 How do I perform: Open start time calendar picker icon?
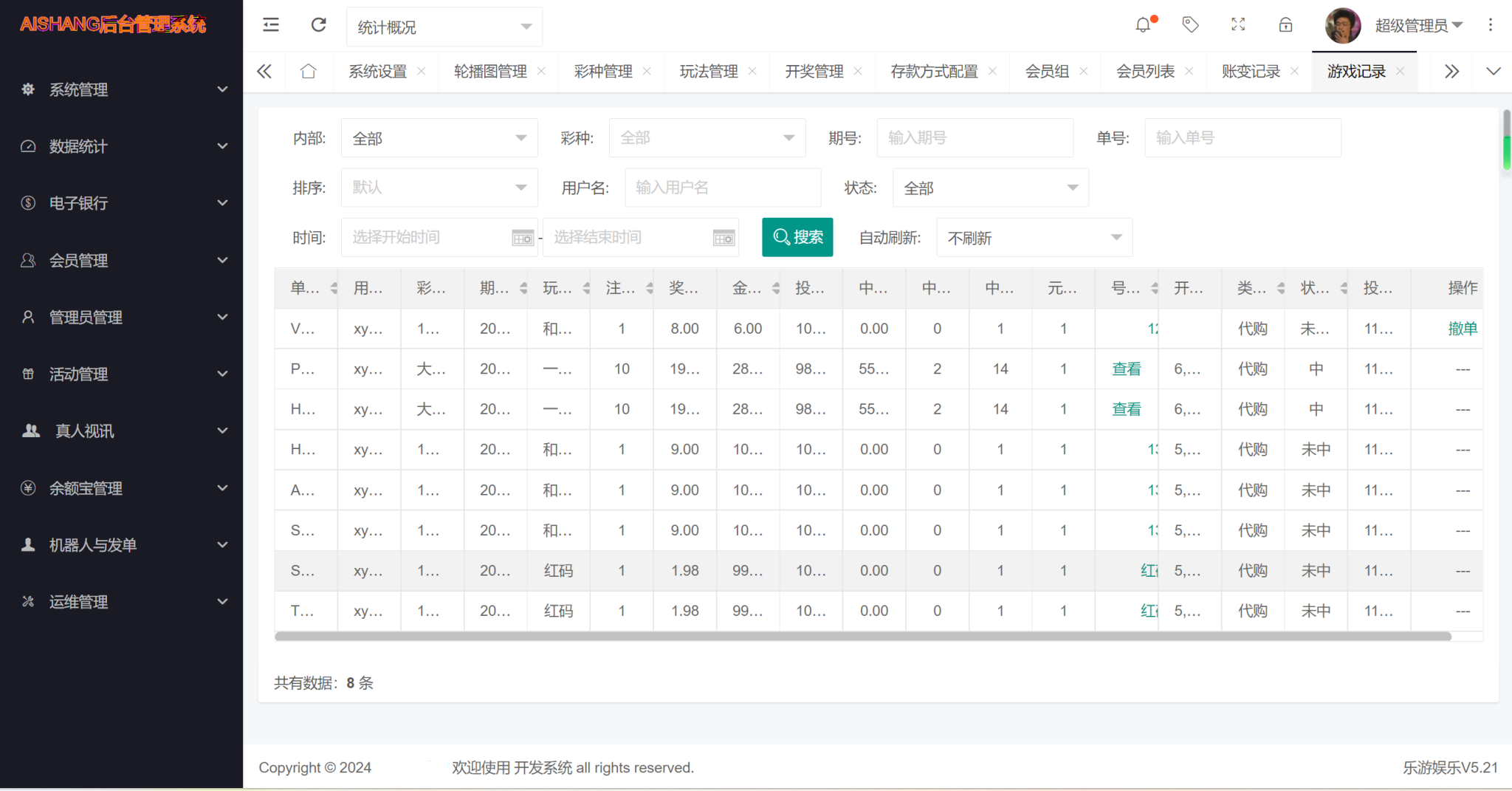click(523, 238)
